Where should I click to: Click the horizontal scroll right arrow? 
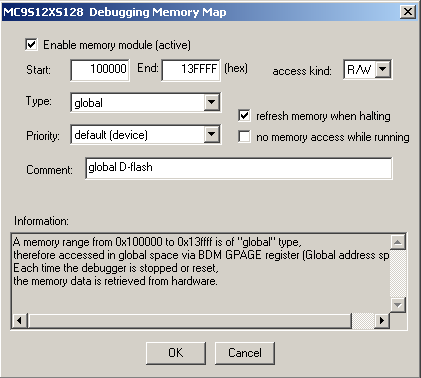(382, 321)
